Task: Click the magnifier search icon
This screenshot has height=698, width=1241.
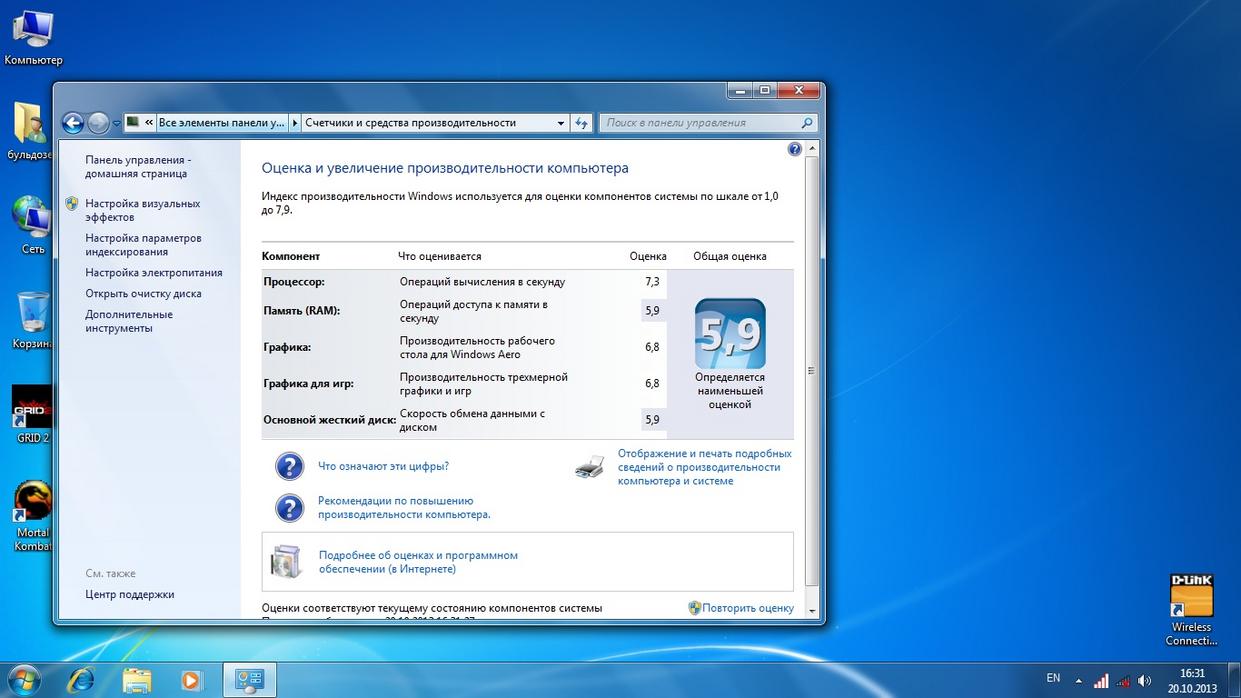Action: tap(807, 123)
